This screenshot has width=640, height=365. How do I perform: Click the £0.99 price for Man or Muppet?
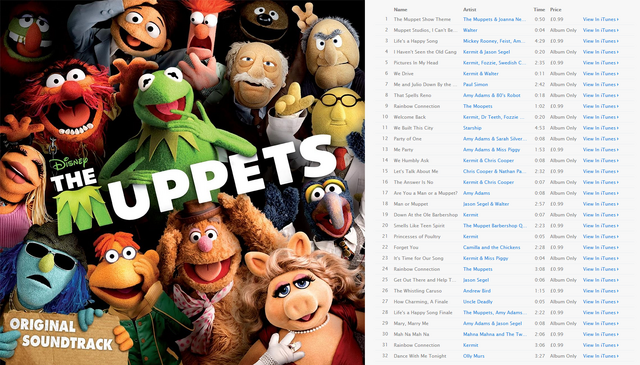556,204
